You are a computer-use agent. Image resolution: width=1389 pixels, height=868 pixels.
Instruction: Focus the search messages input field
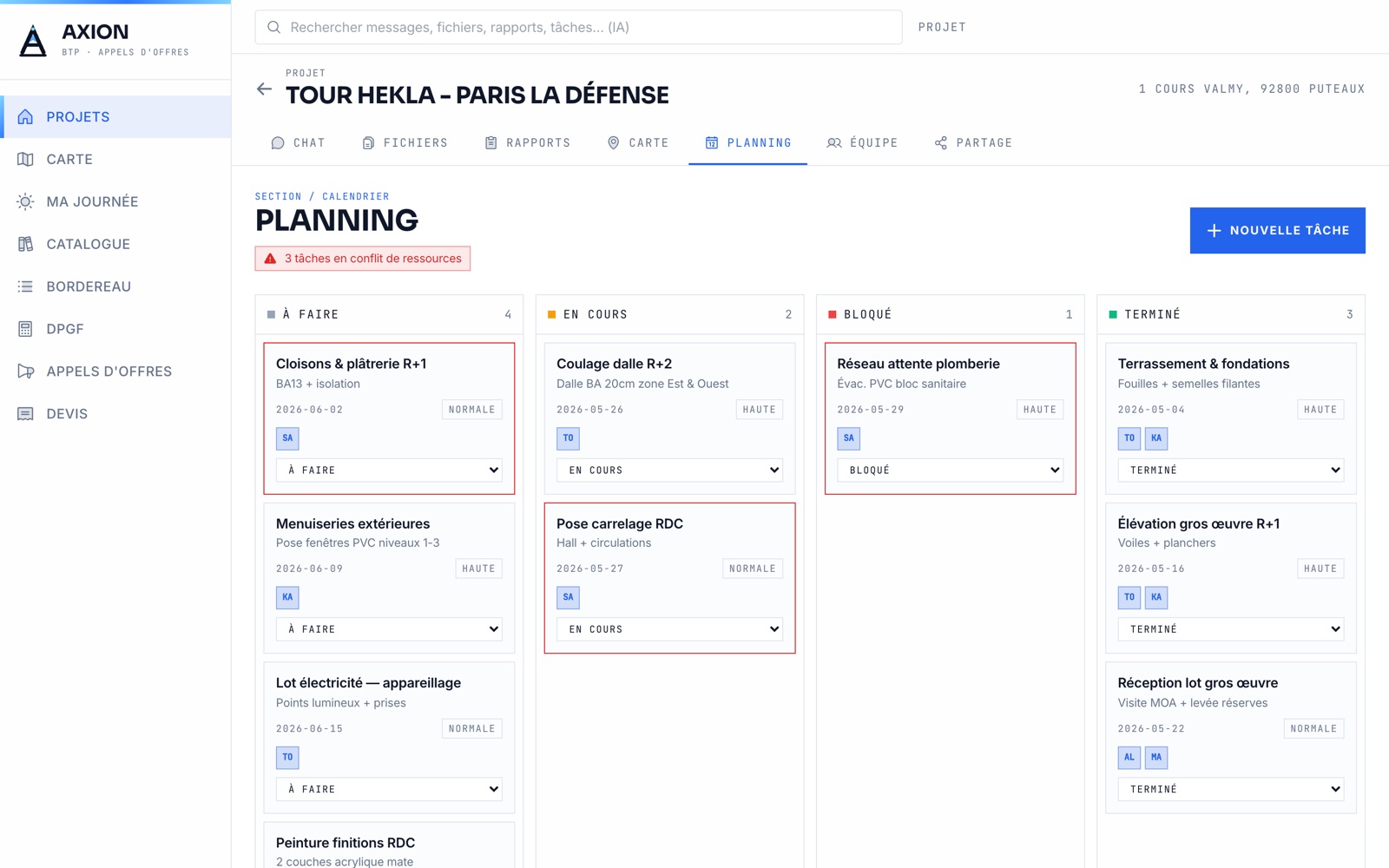click(x=578, y=28)
